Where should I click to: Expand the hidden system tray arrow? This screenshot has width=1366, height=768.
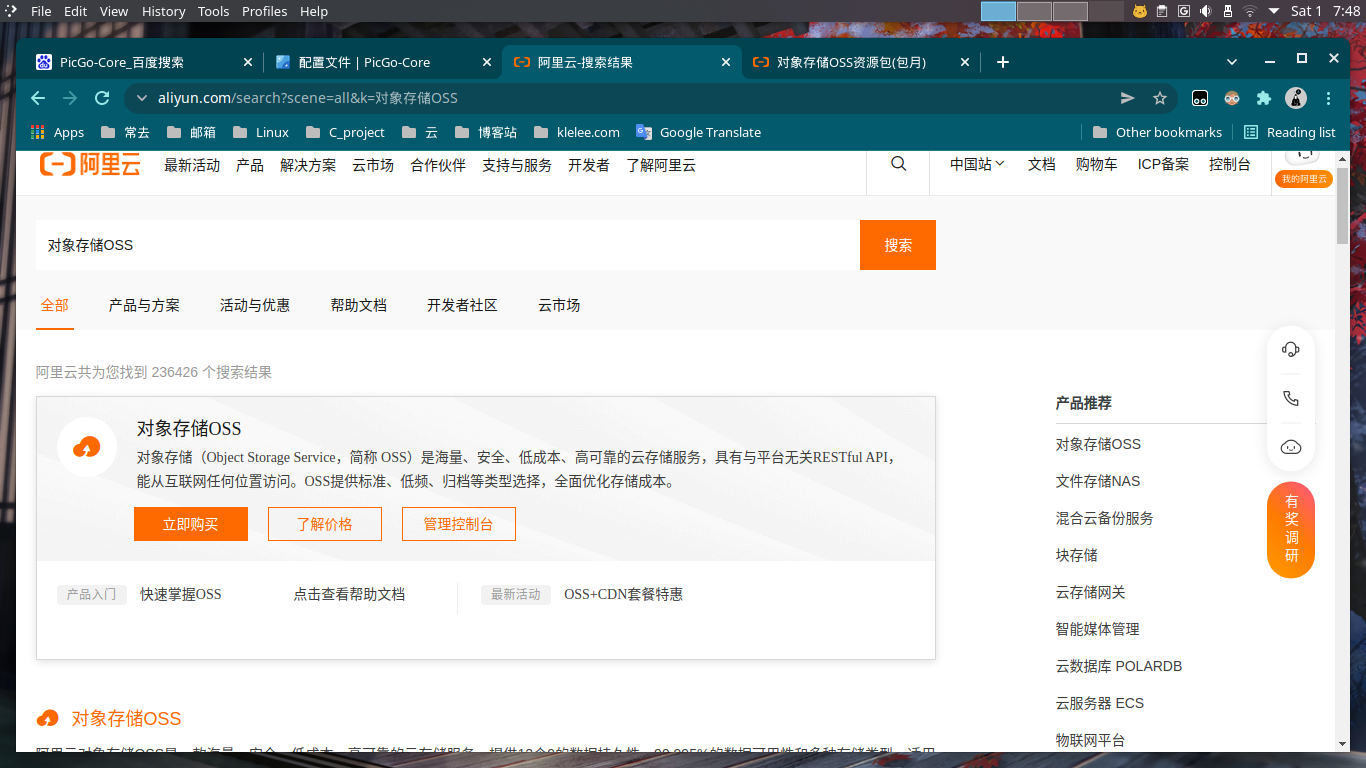1274,11
